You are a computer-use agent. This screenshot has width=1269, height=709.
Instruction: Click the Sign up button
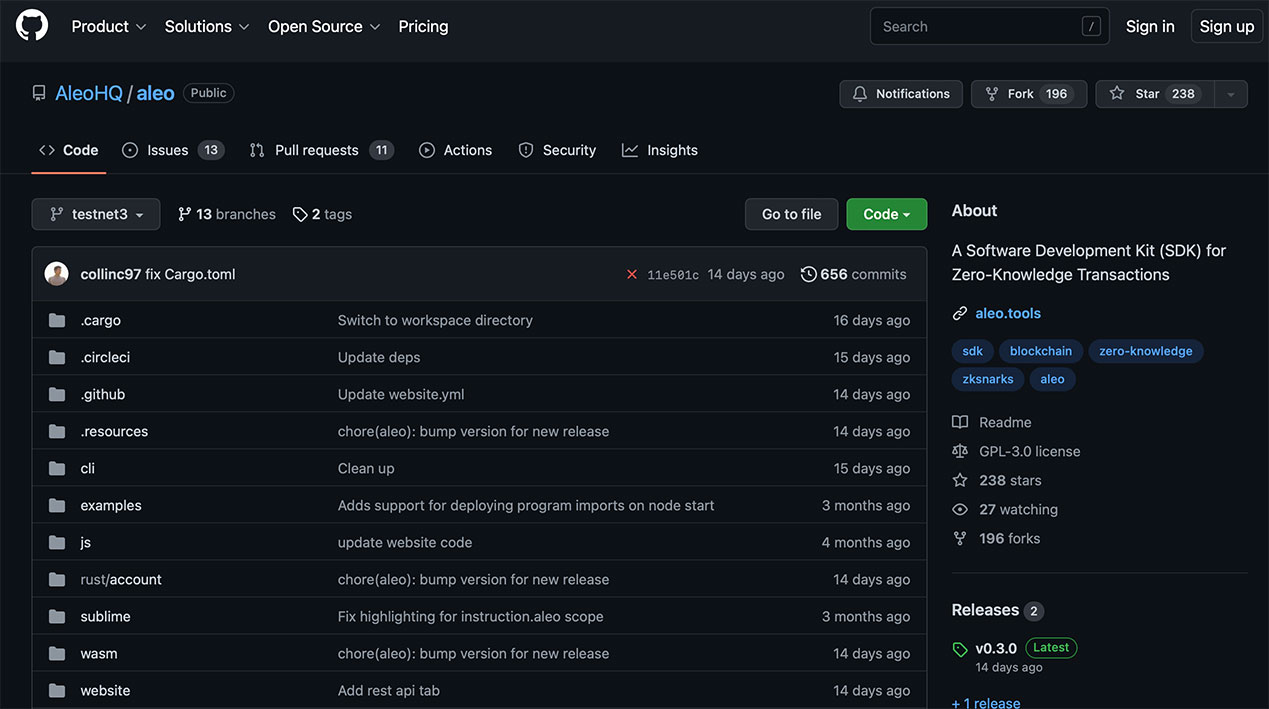1227,26
